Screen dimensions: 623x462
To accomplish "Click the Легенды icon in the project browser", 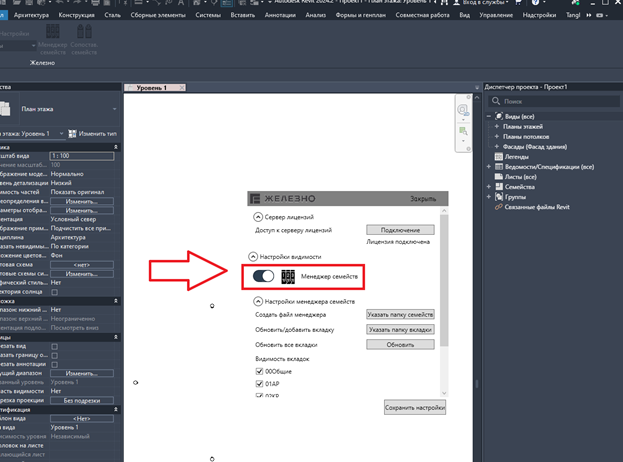I will click(499, 157).
